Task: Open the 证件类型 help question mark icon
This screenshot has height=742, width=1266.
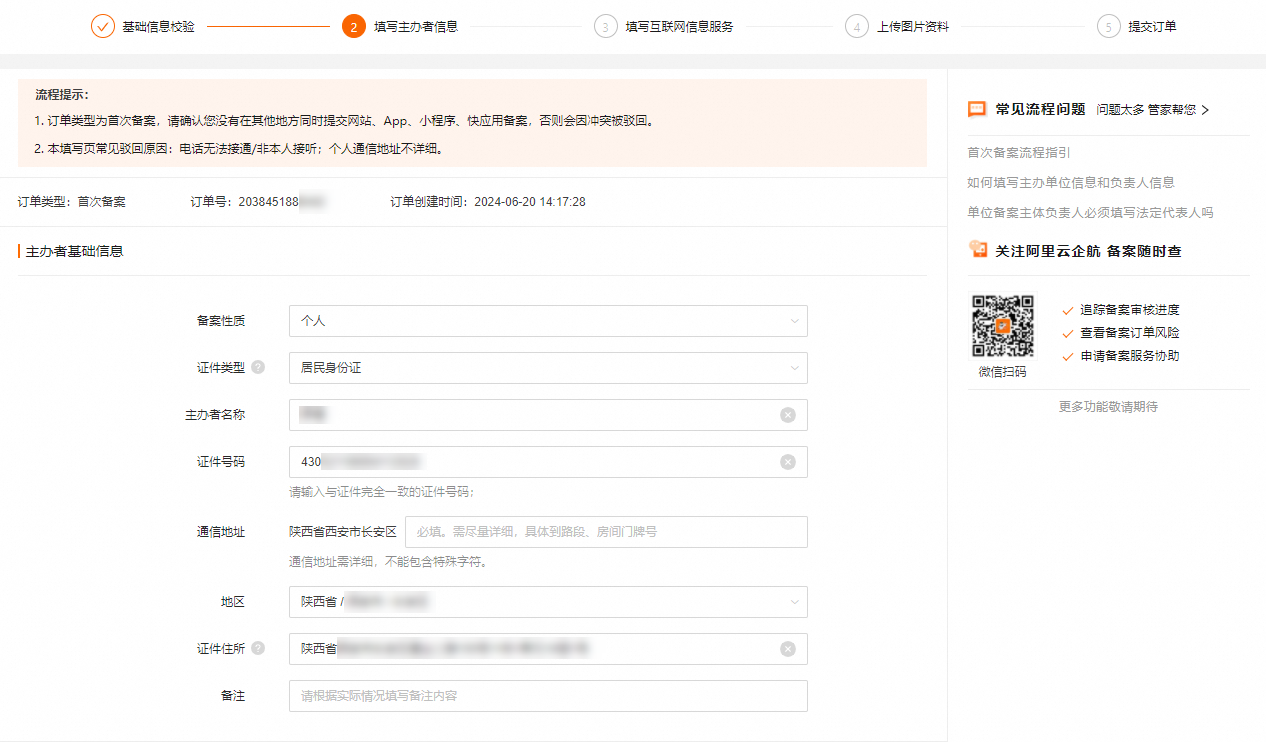Action: coord(259,368)
